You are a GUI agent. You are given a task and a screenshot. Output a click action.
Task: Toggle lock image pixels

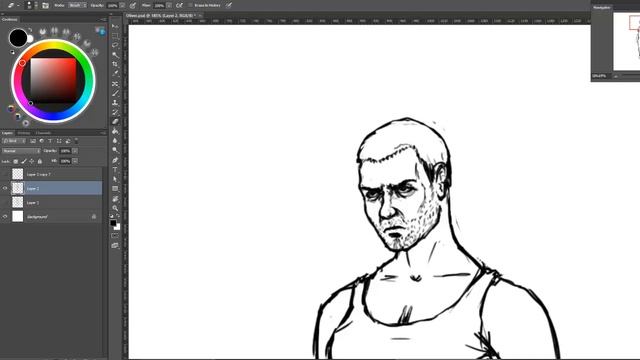coord(24,161)
